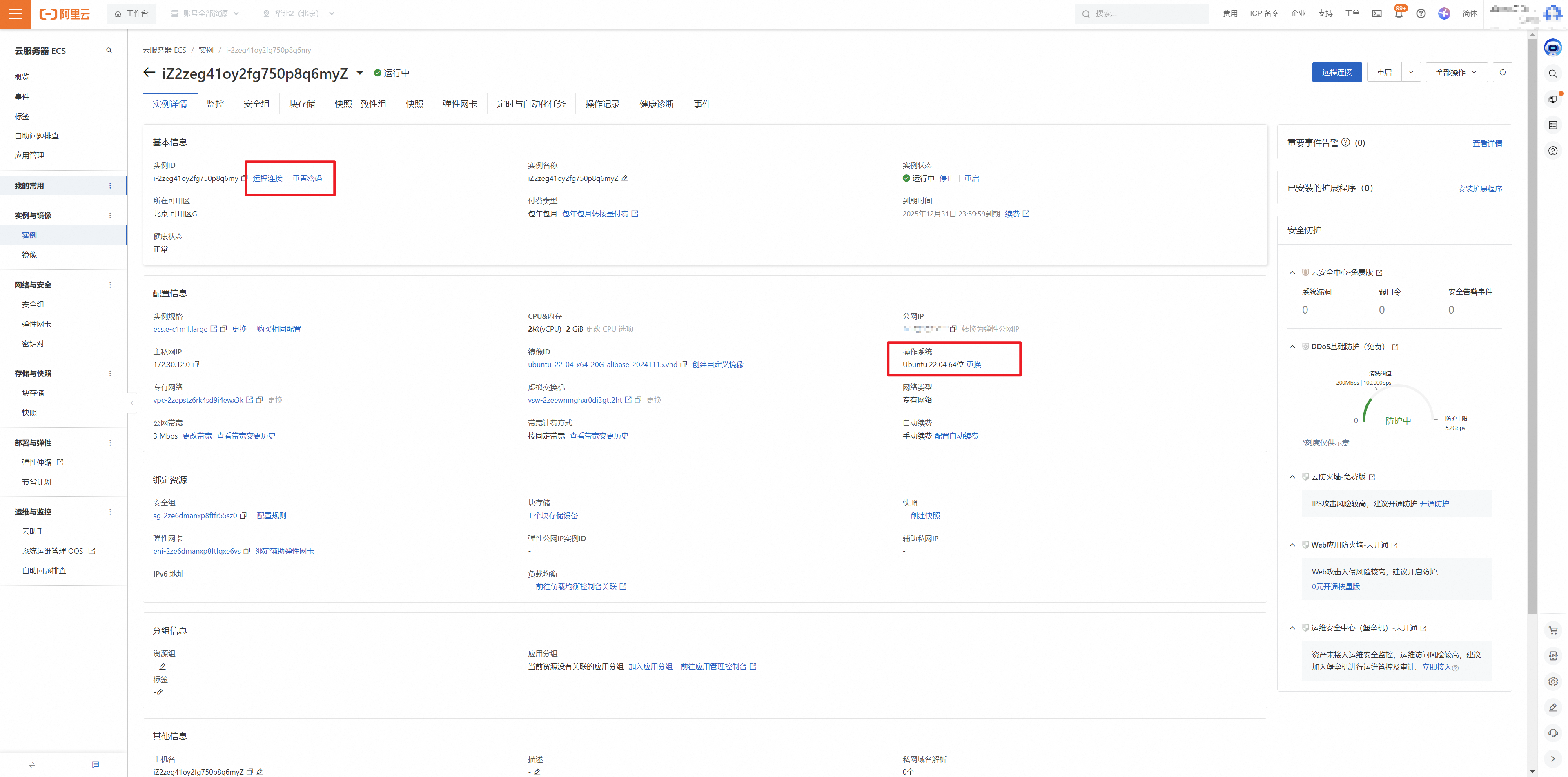Open the feedback icon at sidebar bottom

(x=96, y=765)
